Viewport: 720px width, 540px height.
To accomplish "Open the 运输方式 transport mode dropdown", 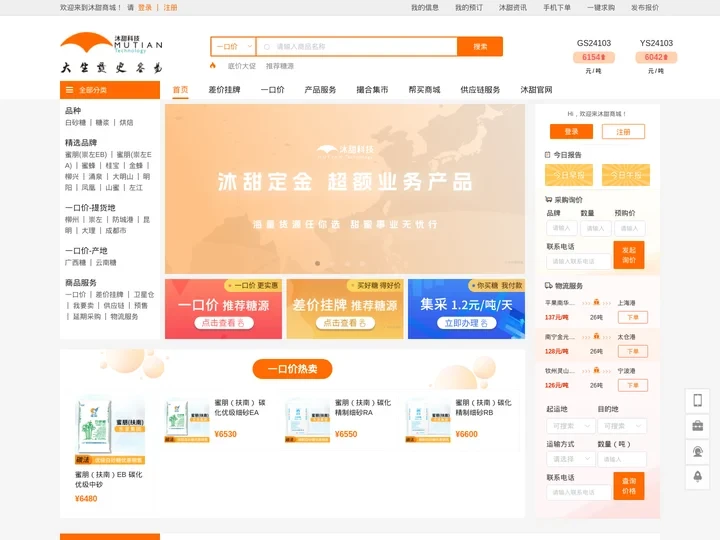I will coord(571,459).
